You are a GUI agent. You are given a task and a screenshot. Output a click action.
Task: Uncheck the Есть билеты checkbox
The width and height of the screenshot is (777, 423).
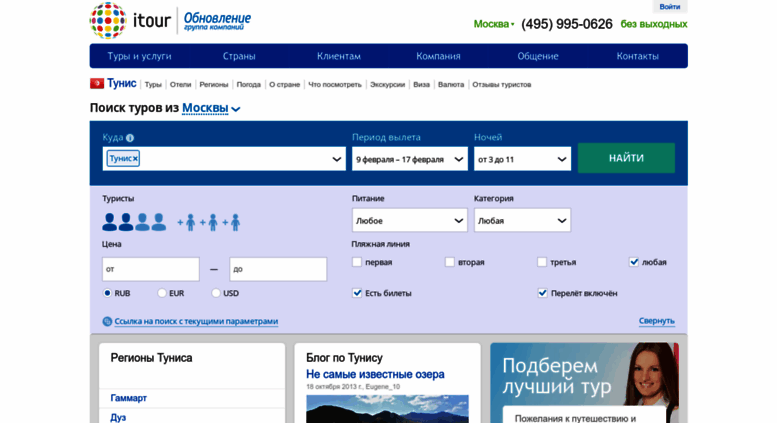tap(357, 293)
